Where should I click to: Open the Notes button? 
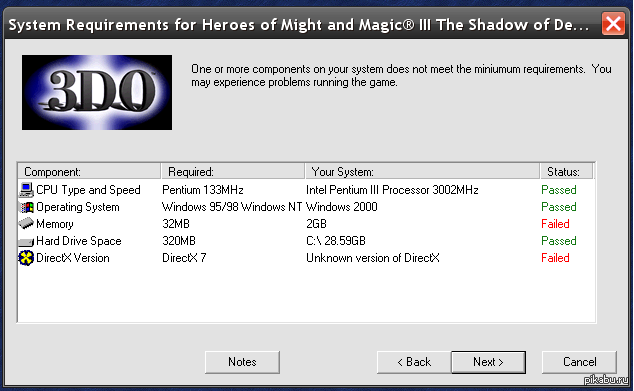[242, 362]
